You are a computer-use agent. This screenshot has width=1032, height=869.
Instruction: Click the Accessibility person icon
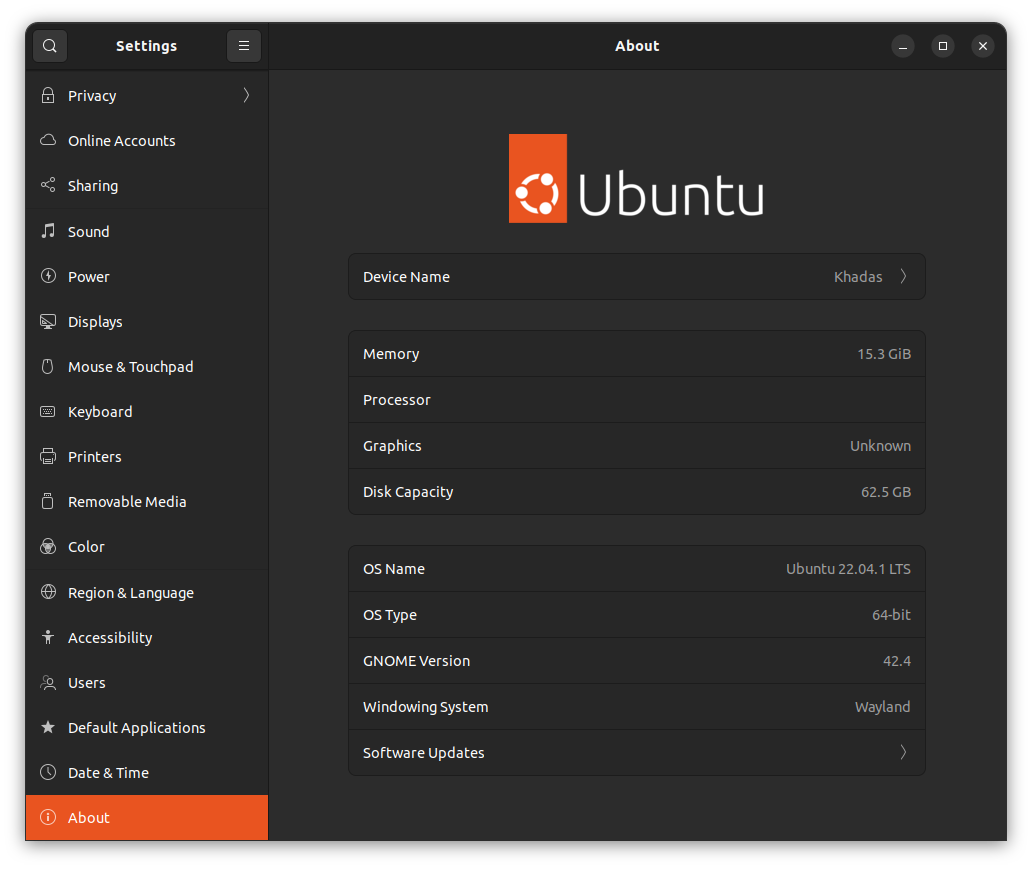click(x=48, y=637)
